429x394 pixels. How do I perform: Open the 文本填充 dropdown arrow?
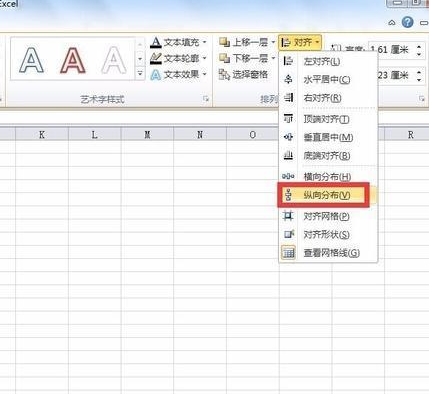(x=204, y=42)
